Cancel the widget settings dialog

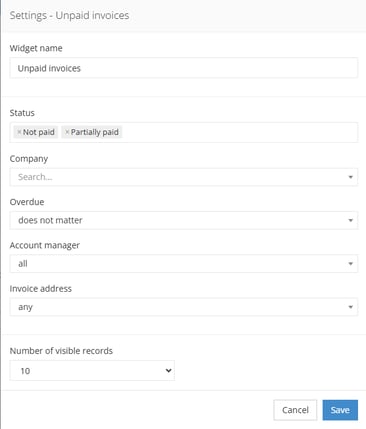[x=295, y=410]
